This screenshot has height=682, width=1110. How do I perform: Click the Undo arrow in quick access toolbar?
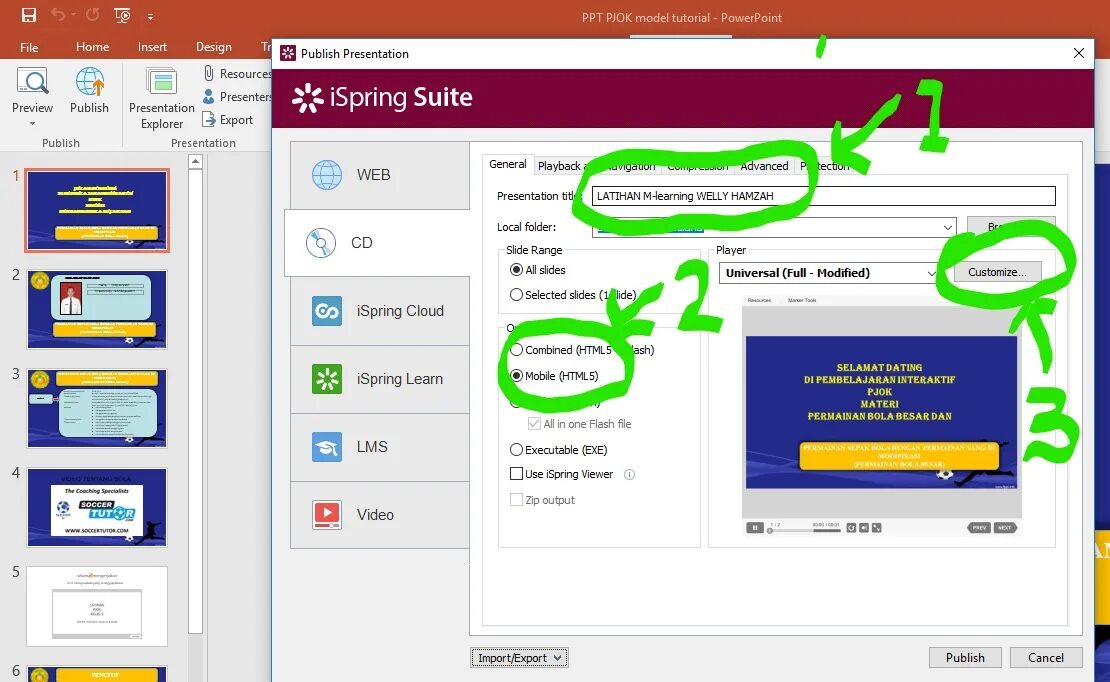point(58,15)
